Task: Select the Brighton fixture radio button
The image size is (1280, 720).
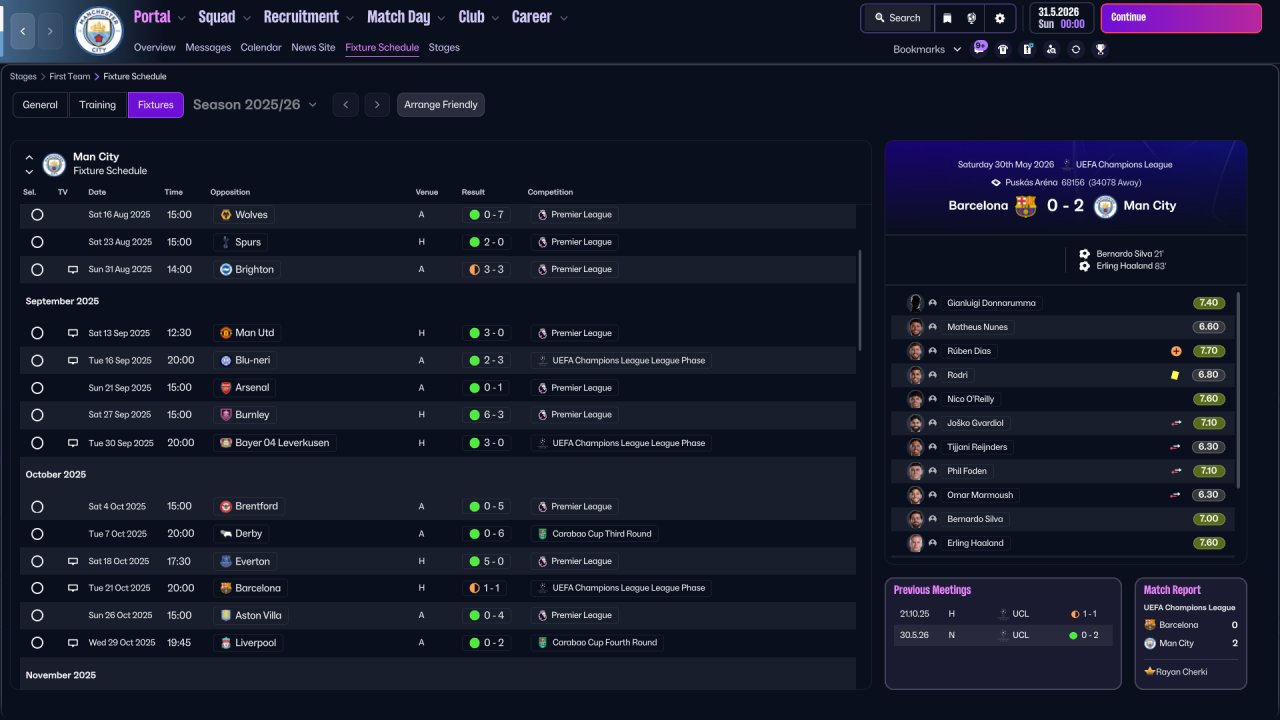Action: (x=37, y=269)
